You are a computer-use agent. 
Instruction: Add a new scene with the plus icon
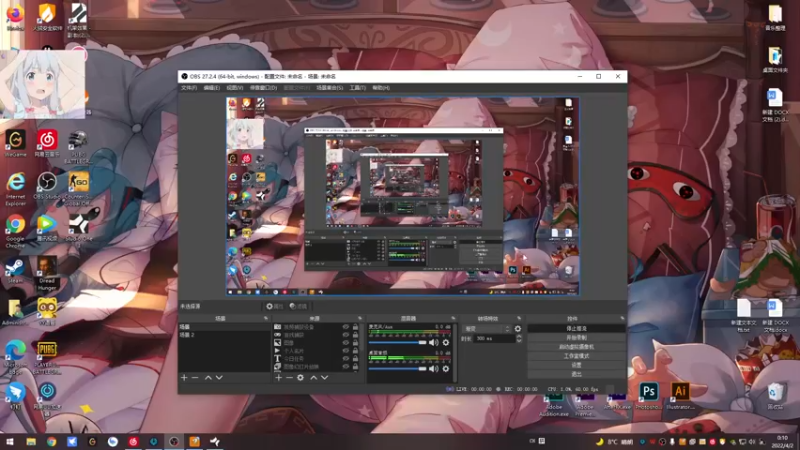184,378
